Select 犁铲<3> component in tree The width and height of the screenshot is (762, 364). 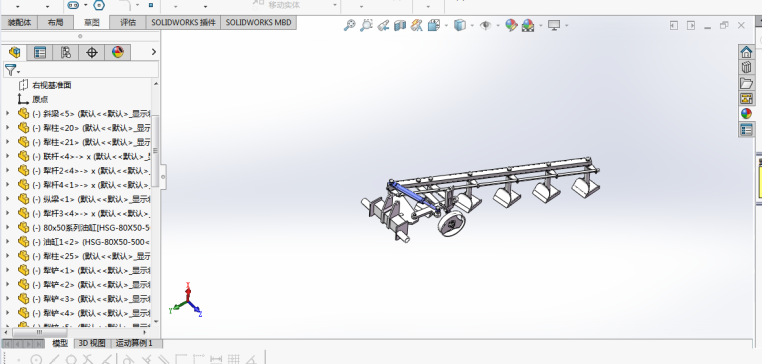91,298
